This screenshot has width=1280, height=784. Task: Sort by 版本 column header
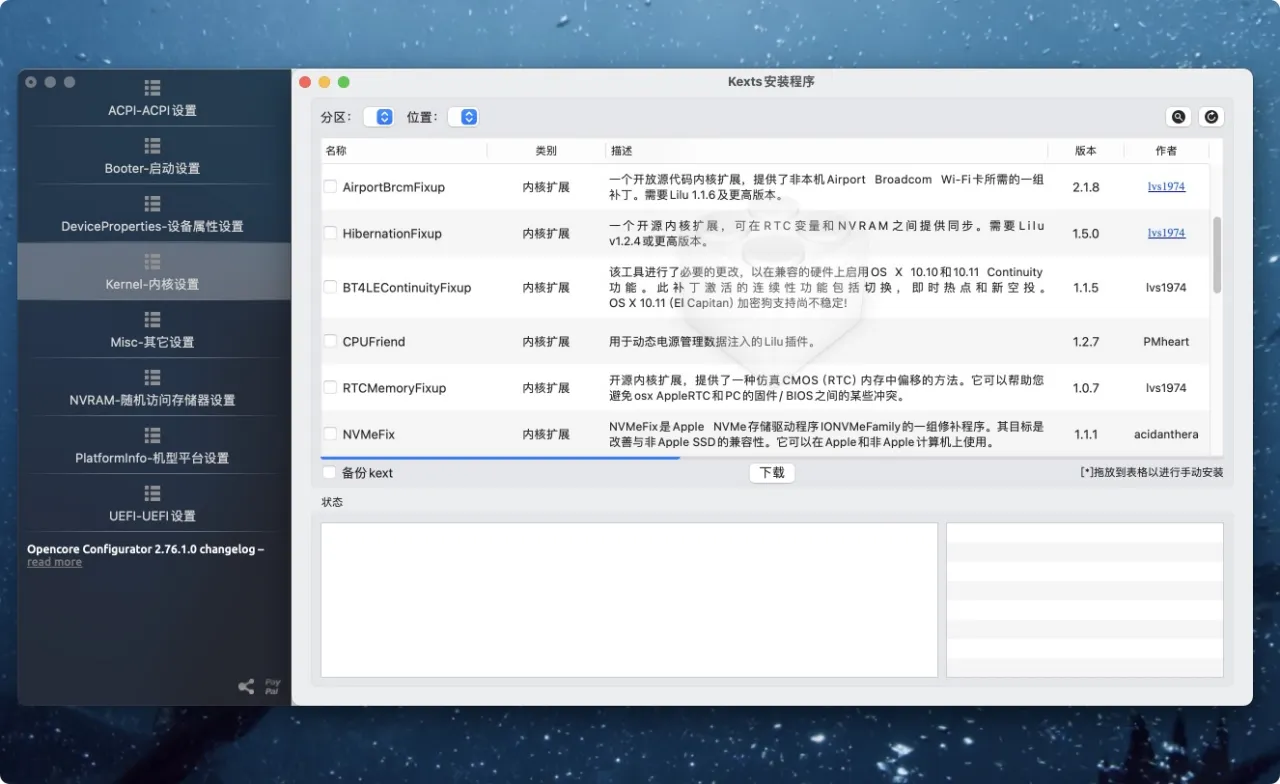coord(1086,151)
